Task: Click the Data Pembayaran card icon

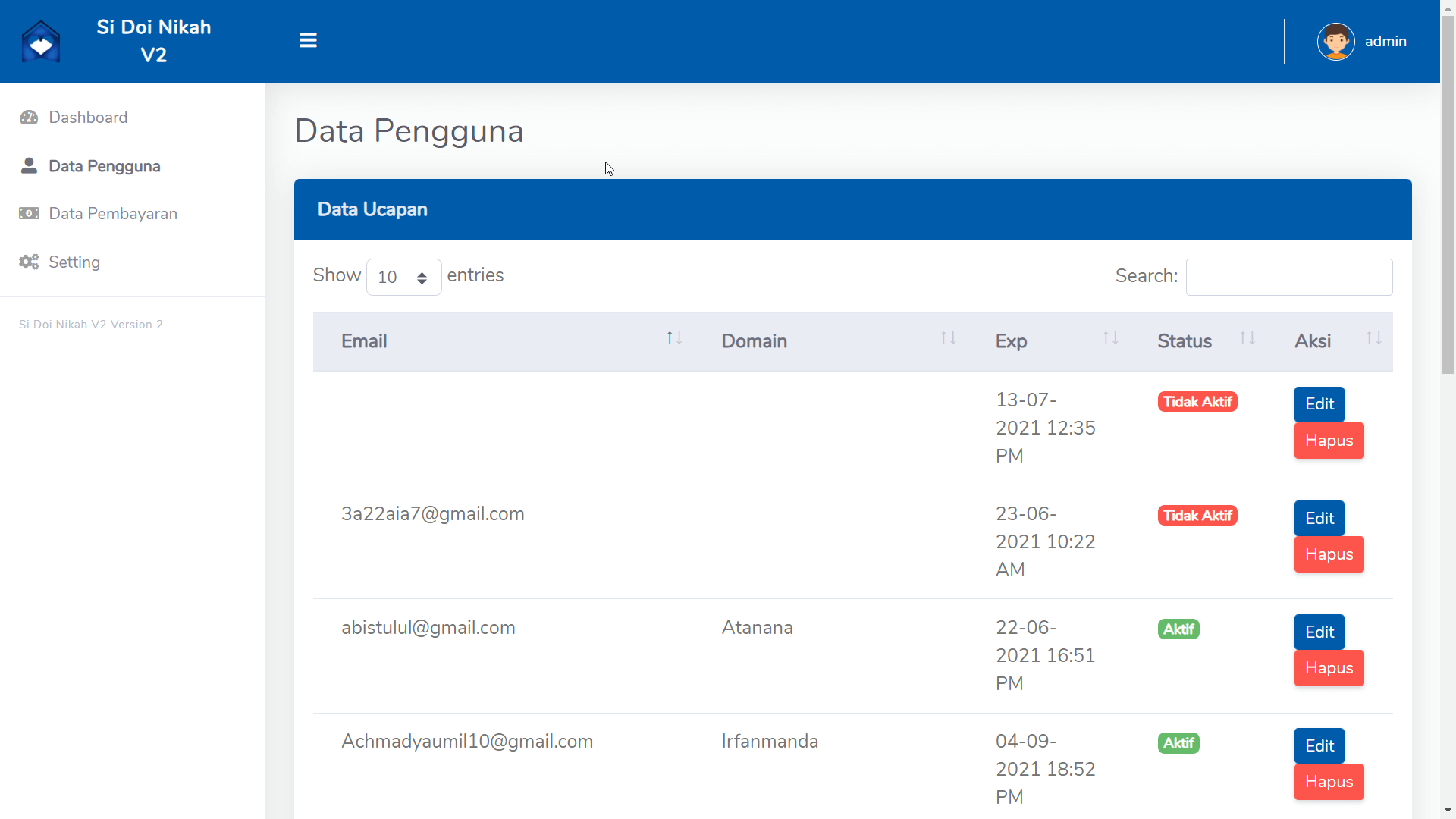Action: click(x=28, y=213)
